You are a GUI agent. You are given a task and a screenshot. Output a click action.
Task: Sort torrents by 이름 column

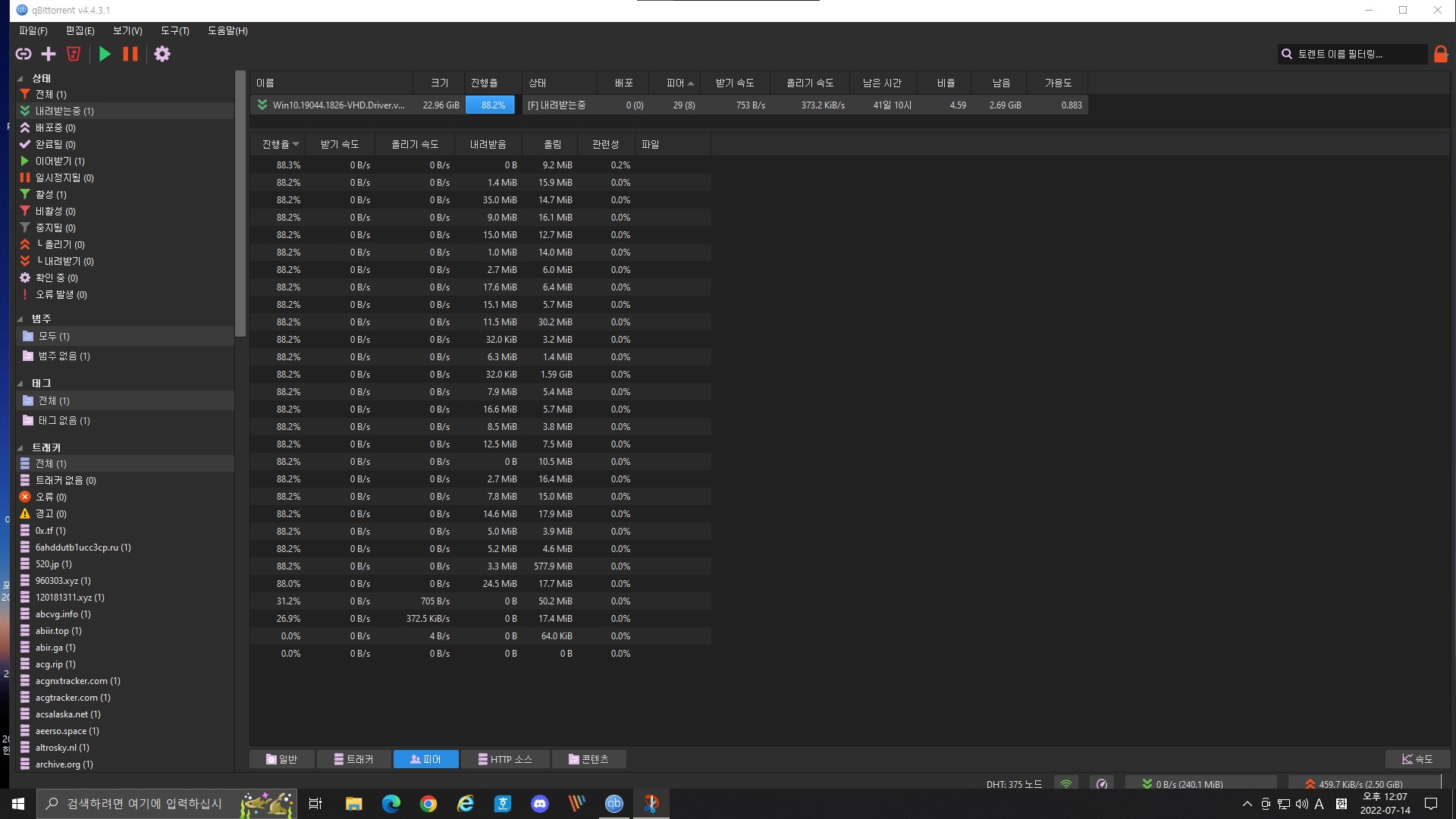click(331, 83)
